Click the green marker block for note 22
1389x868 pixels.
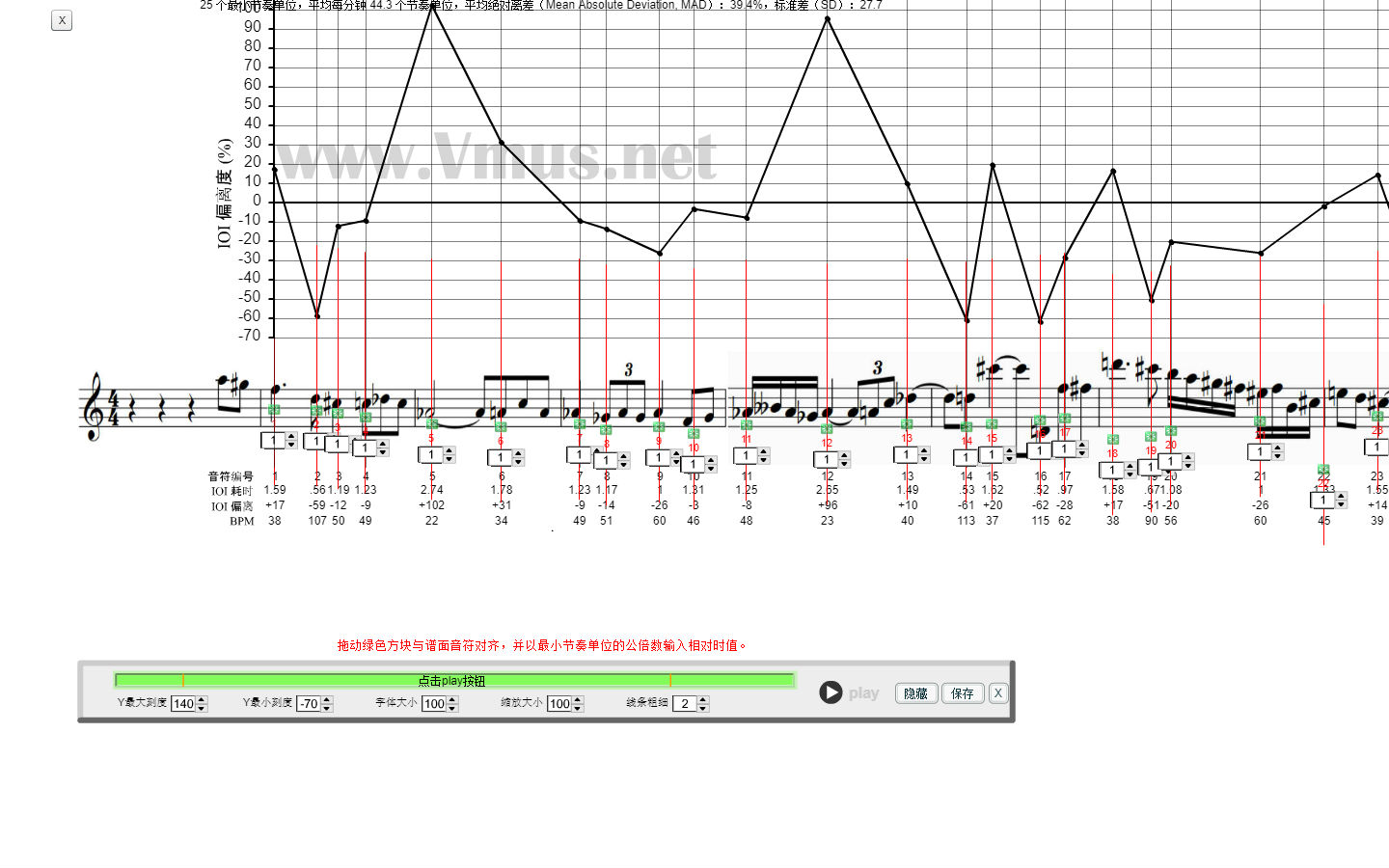[x=1323, y=470]
